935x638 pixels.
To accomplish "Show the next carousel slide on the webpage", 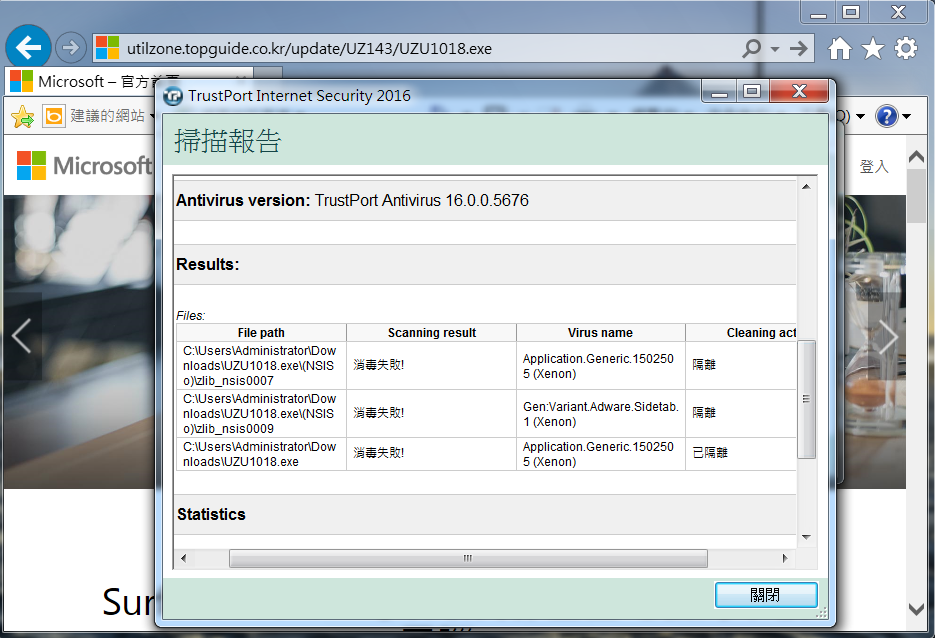I will (888, 336).
